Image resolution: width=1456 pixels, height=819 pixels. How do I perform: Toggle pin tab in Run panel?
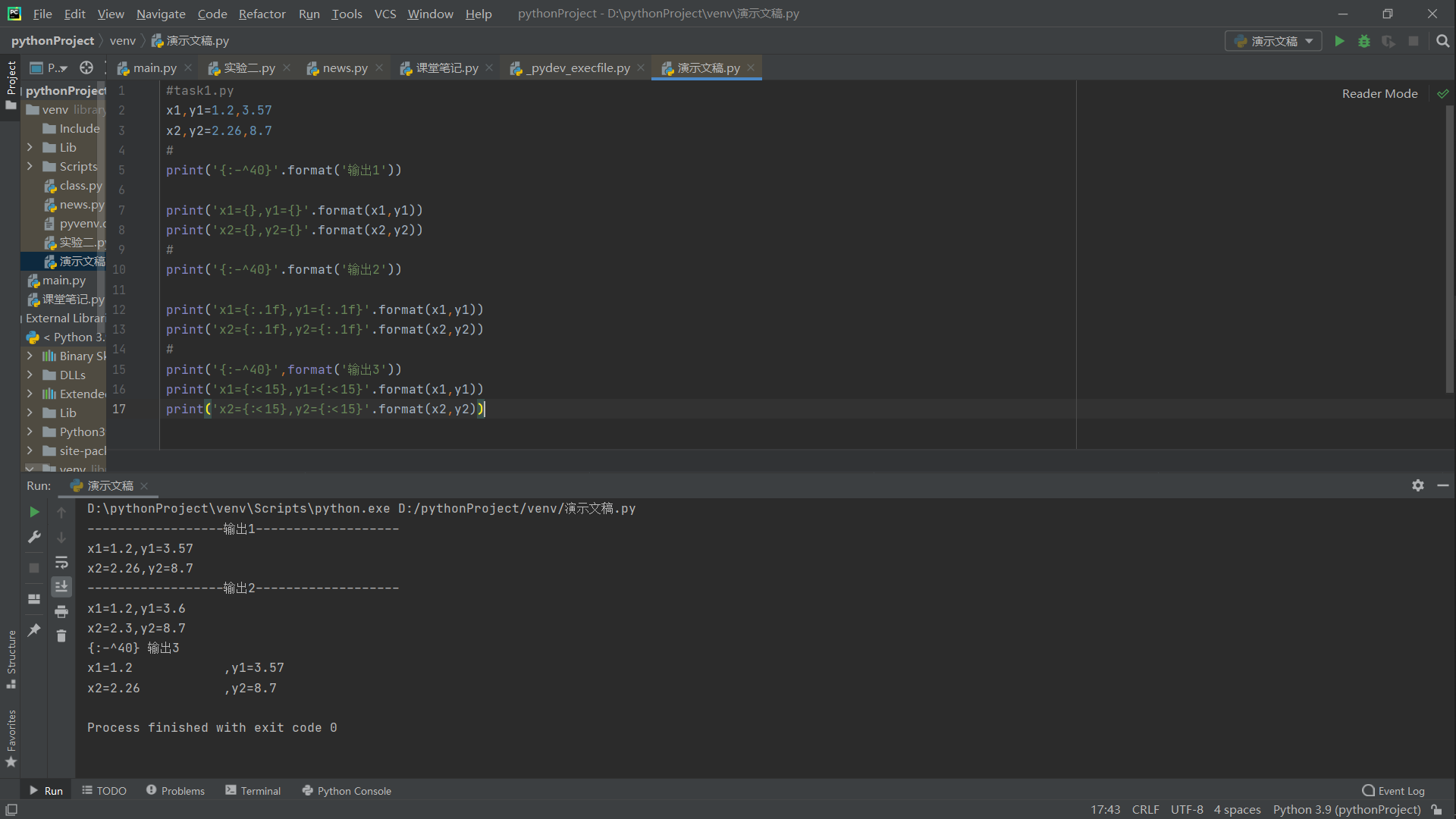pos(34,629)
